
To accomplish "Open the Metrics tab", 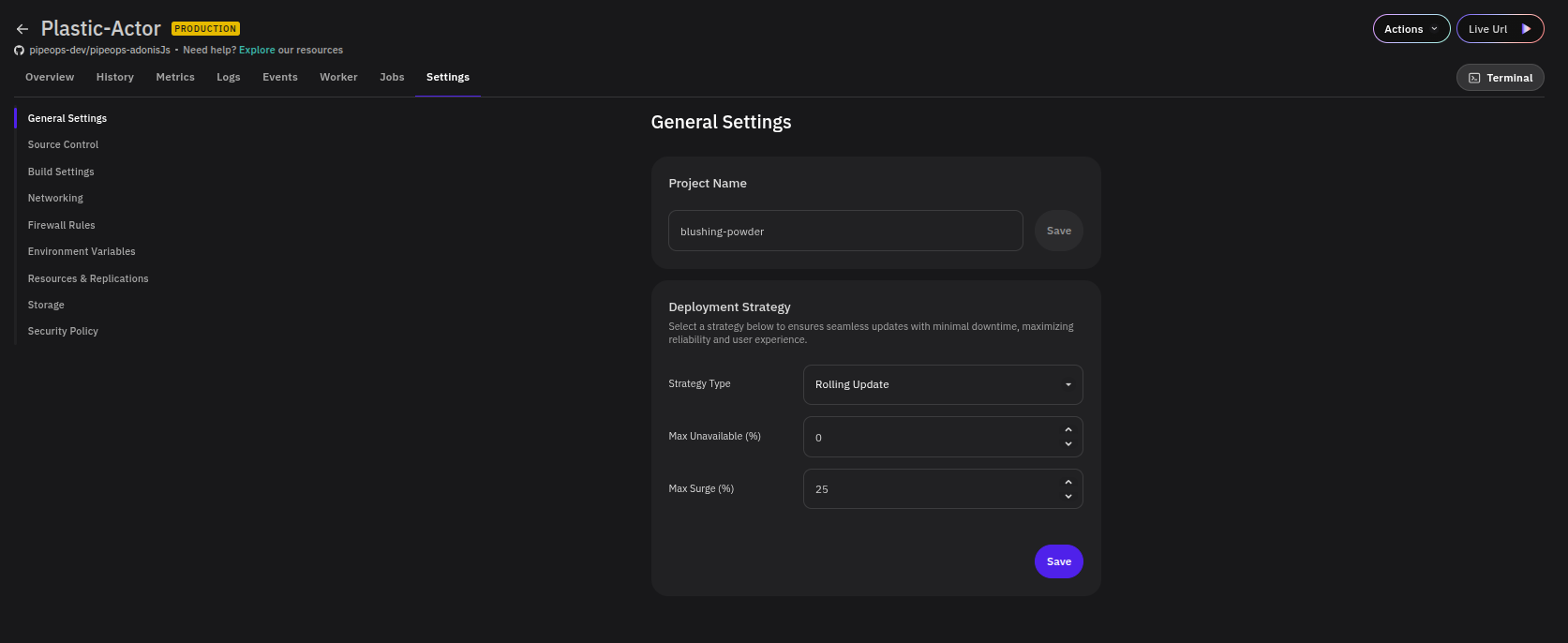I will 175,77.
